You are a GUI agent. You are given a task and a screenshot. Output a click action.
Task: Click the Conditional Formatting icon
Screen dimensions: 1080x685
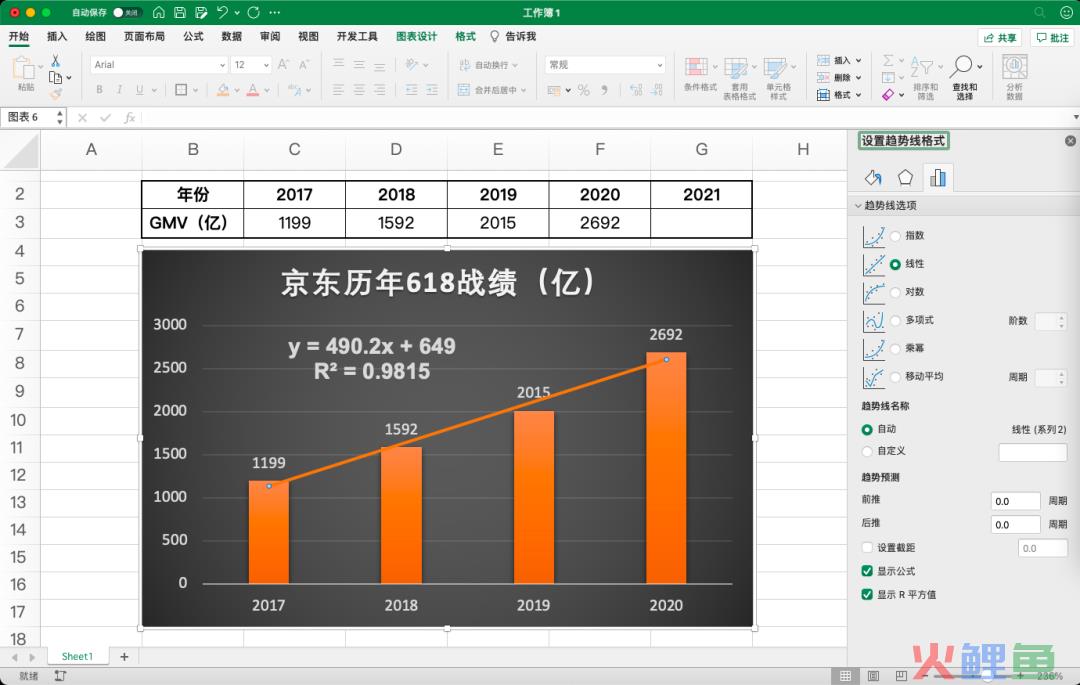[696, 67]
